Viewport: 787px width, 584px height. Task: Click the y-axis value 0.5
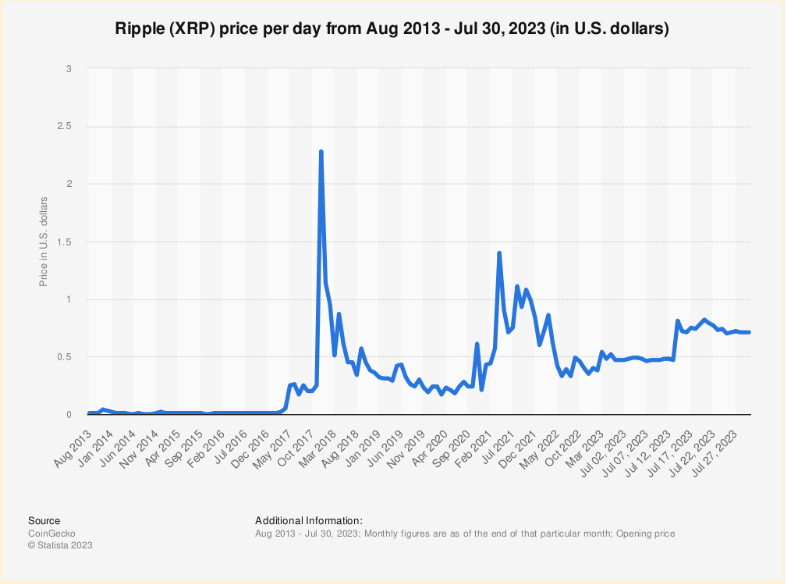tap(66, 357)
